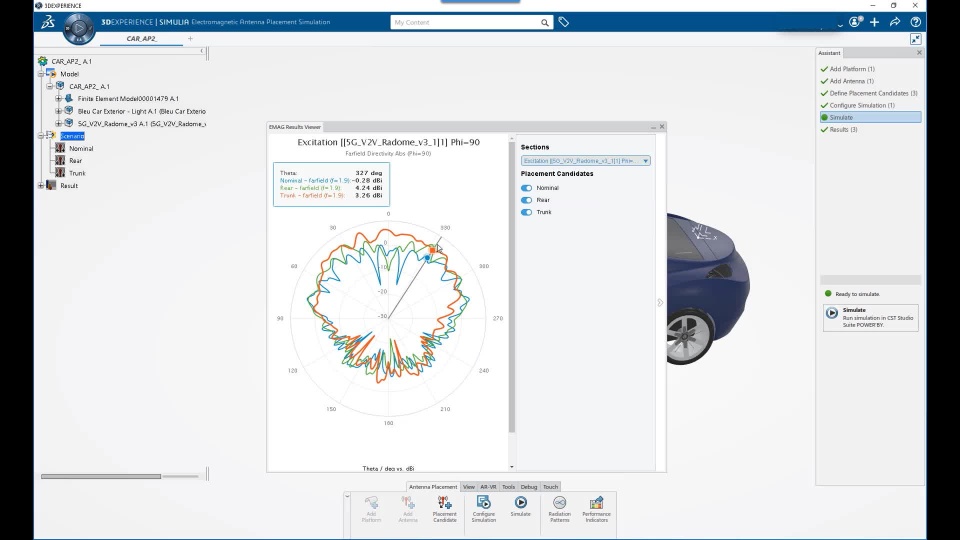The height and width of the screenshot is (540, 960).
Task: Switch to the View tab
Action: point(468,487)
